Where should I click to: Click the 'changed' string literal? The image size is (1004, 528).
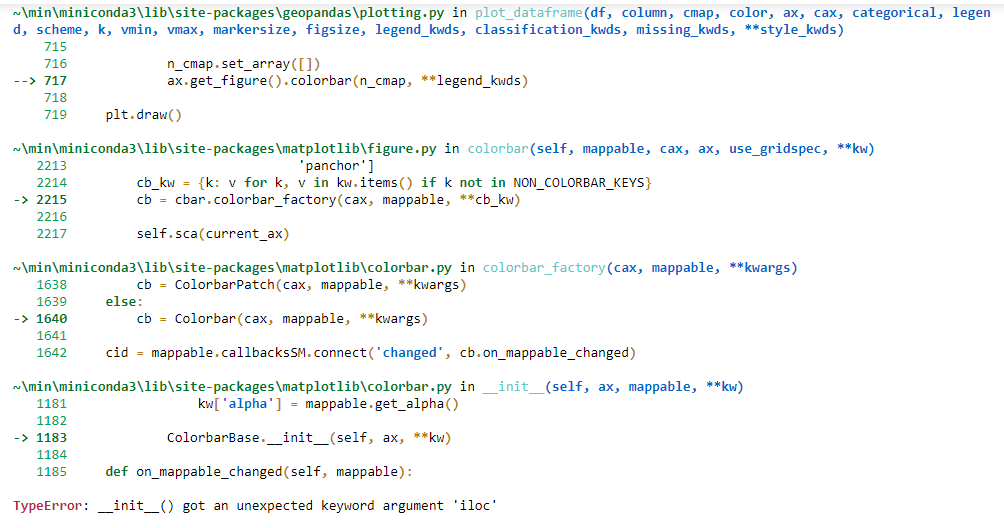[410, 353]
